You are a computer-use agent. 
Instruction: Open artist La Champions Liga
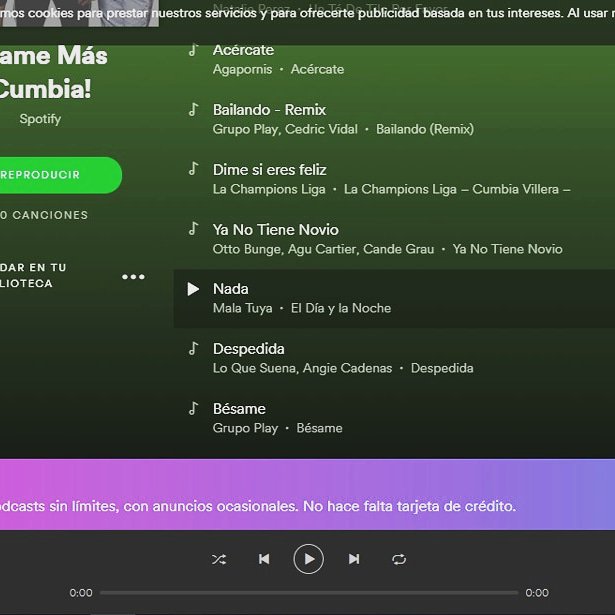(269, 189)
